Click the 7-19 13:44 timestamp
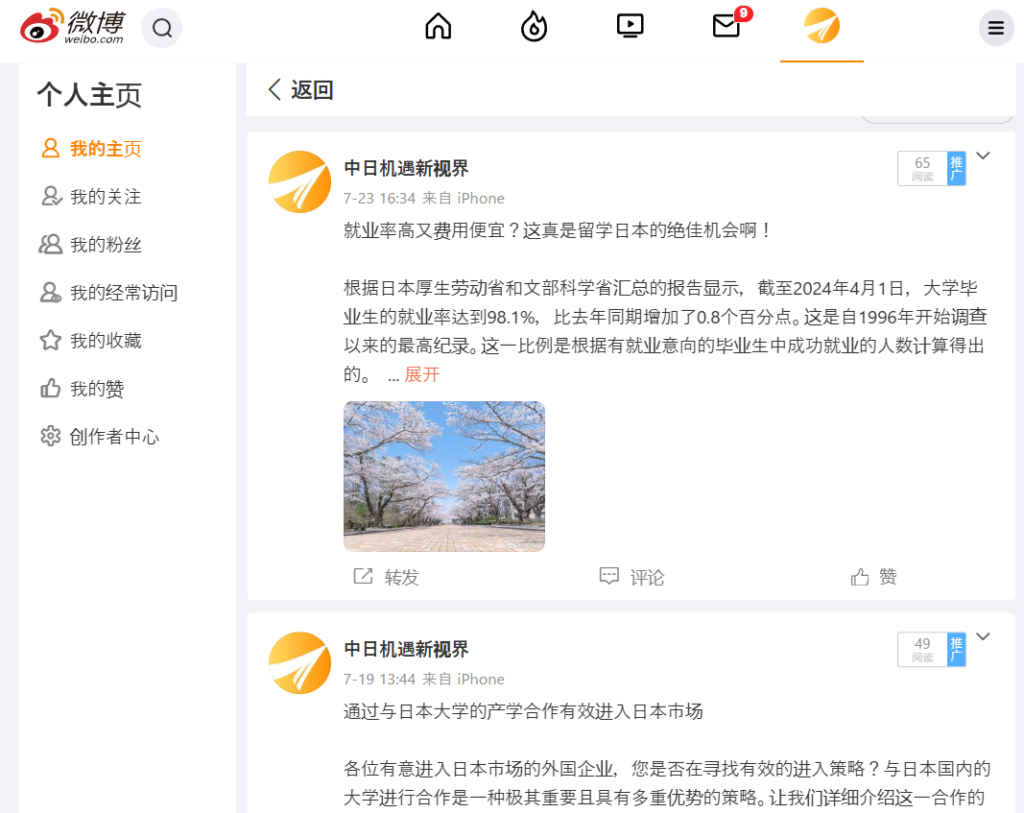 pos(379,679)
